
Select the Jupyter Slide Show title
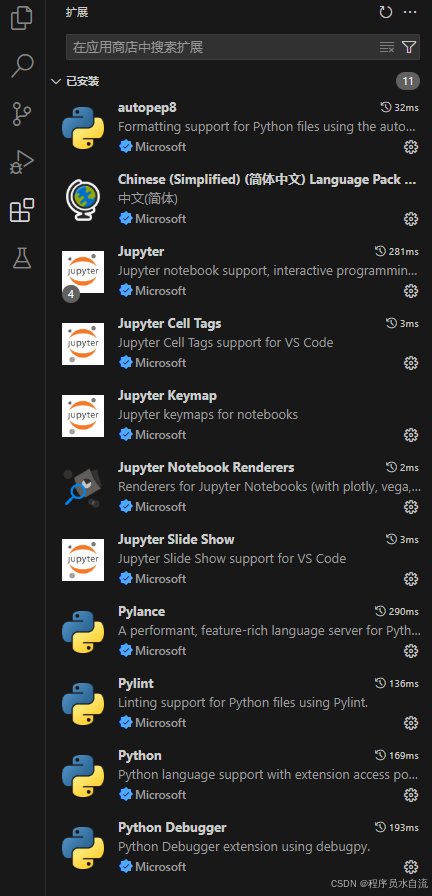click(x=176, y=539)
